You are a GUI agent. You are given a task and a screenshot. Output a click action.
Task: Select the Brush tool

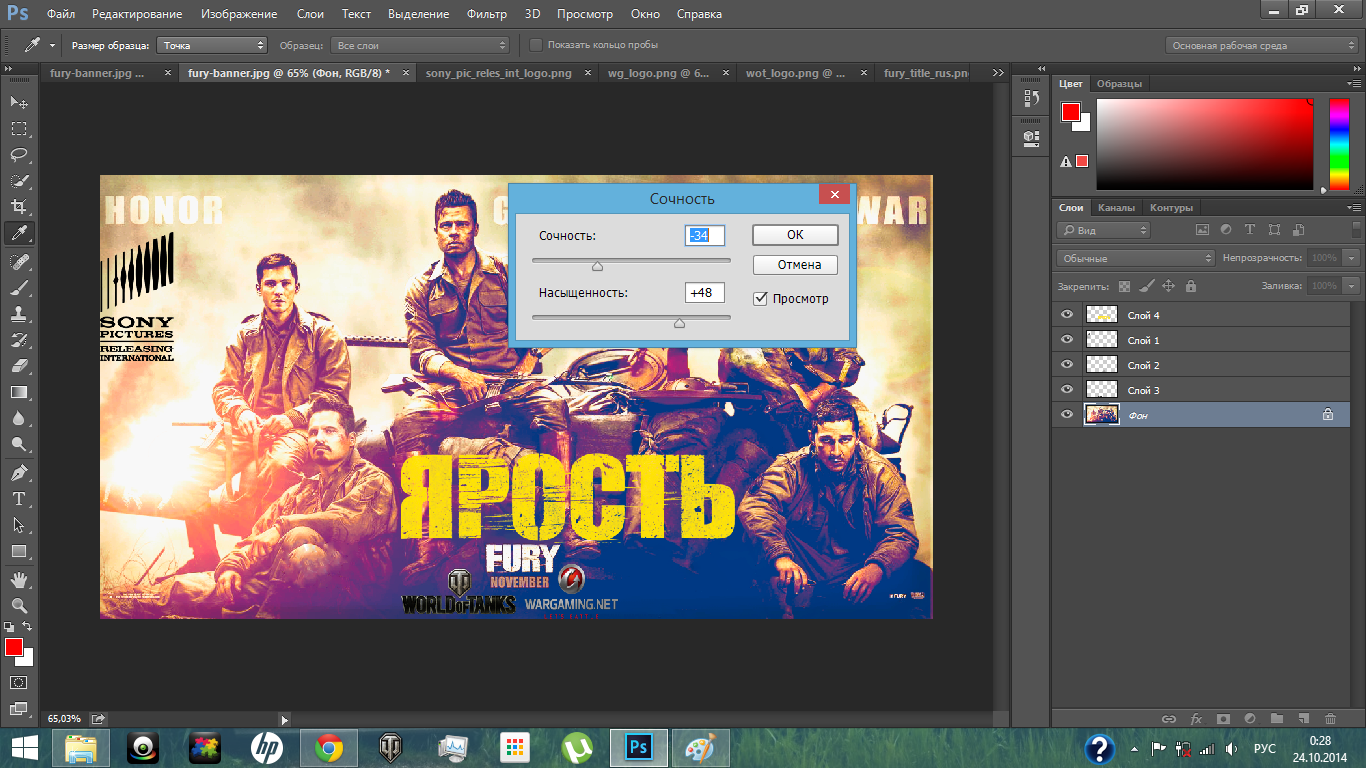[x=19, y=288]
